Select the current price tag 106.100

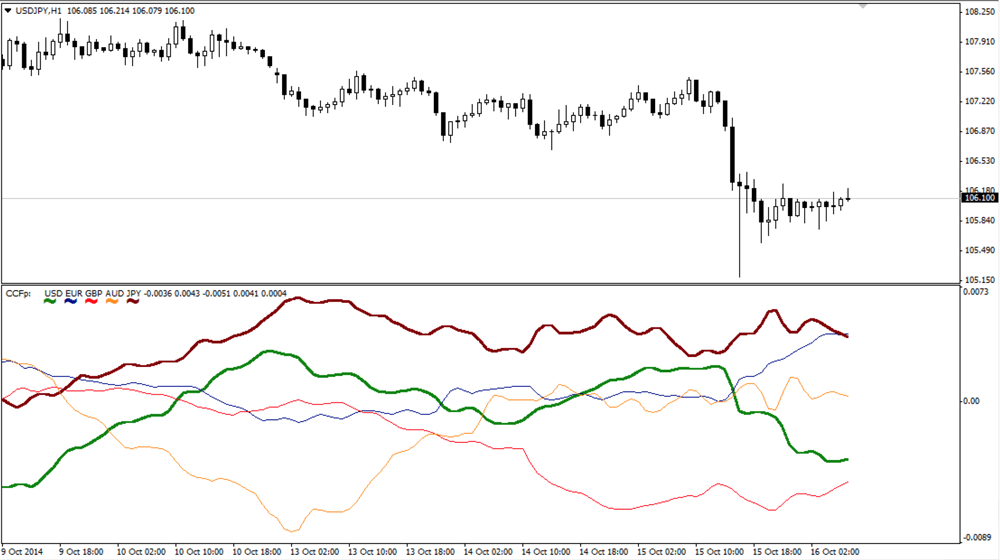point(978,198)
